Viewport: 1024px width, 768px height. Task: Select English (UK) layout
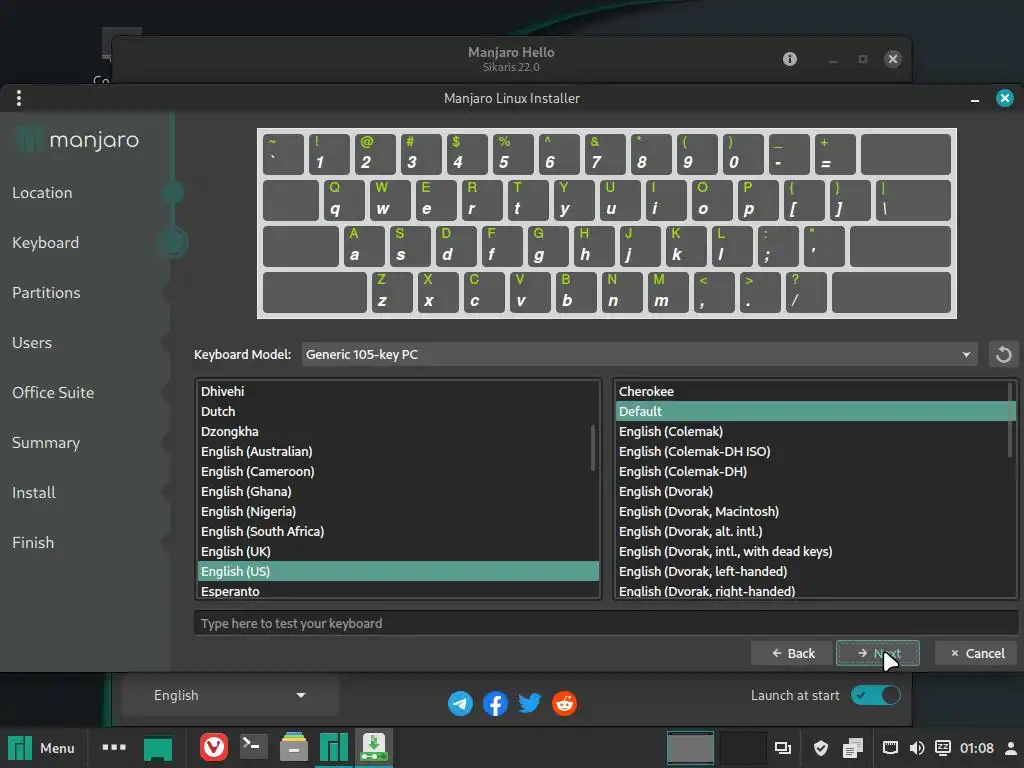click(x=398, y=551)
